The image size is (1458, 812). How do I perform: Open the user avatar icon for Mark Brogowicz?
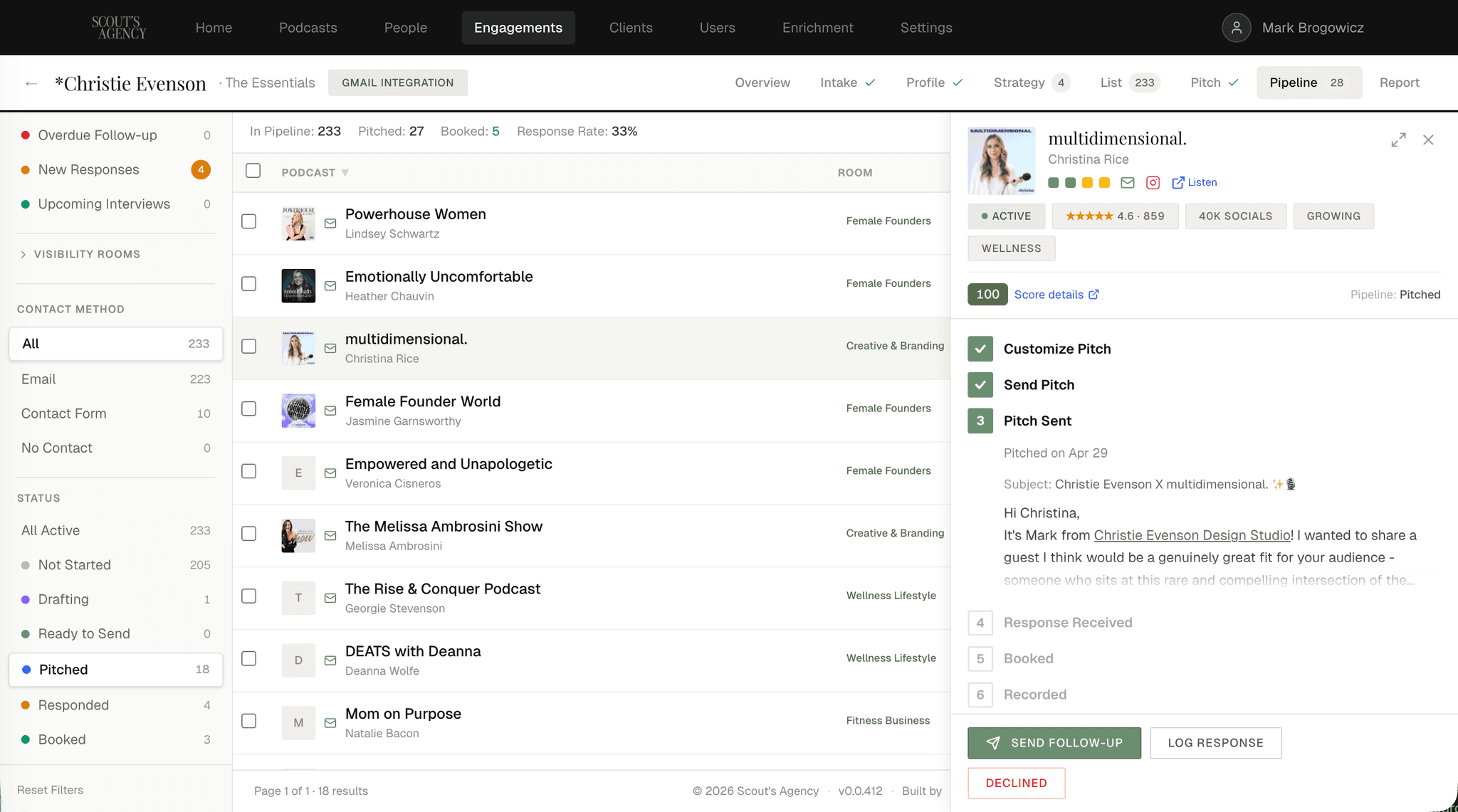tap(1237, 28)
